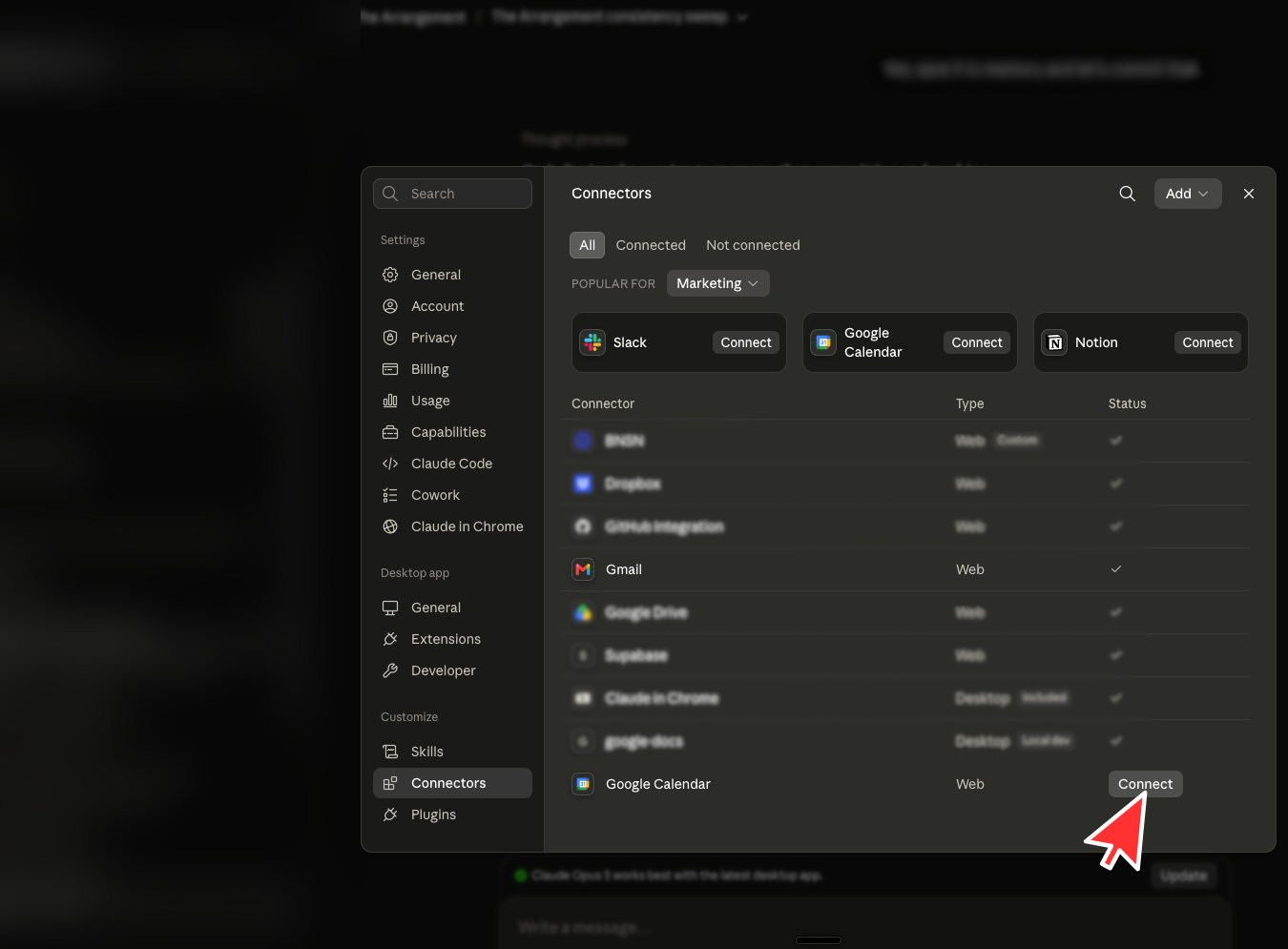
Task: Click the shield icon beside Privacy
Action: 390,338
